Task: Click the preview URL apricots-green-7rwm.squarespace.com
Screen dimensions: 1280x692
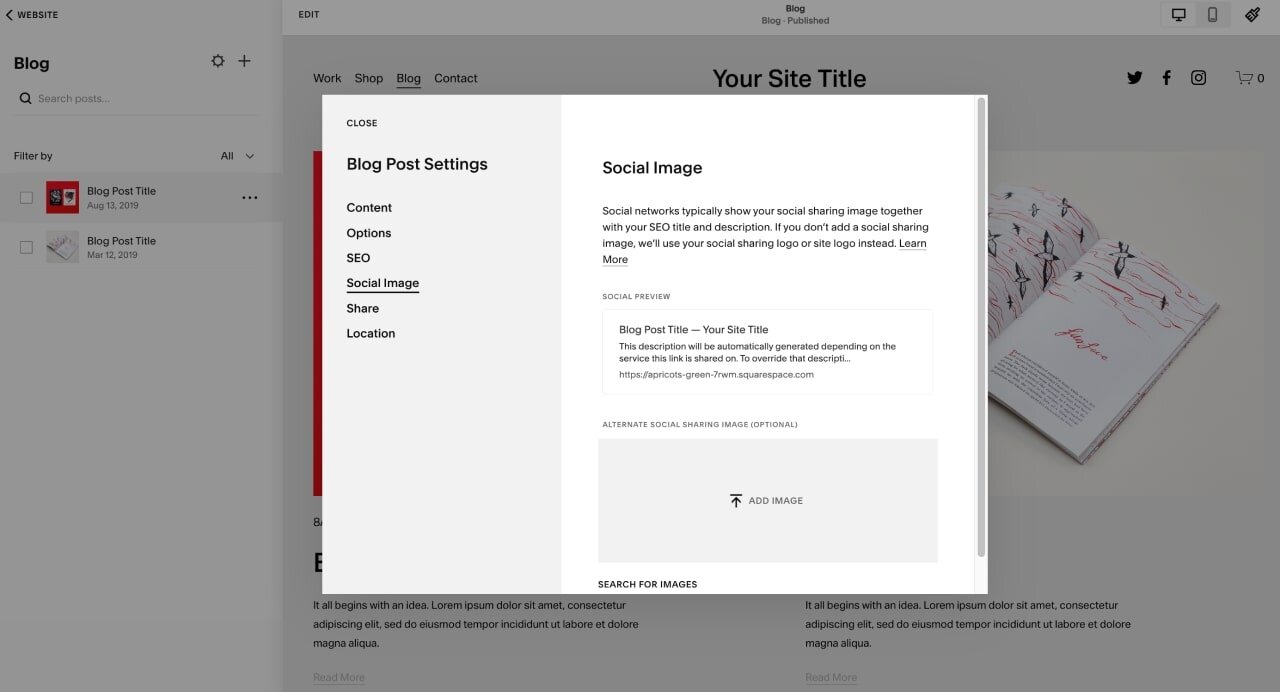Action: [x=716, y=375]
